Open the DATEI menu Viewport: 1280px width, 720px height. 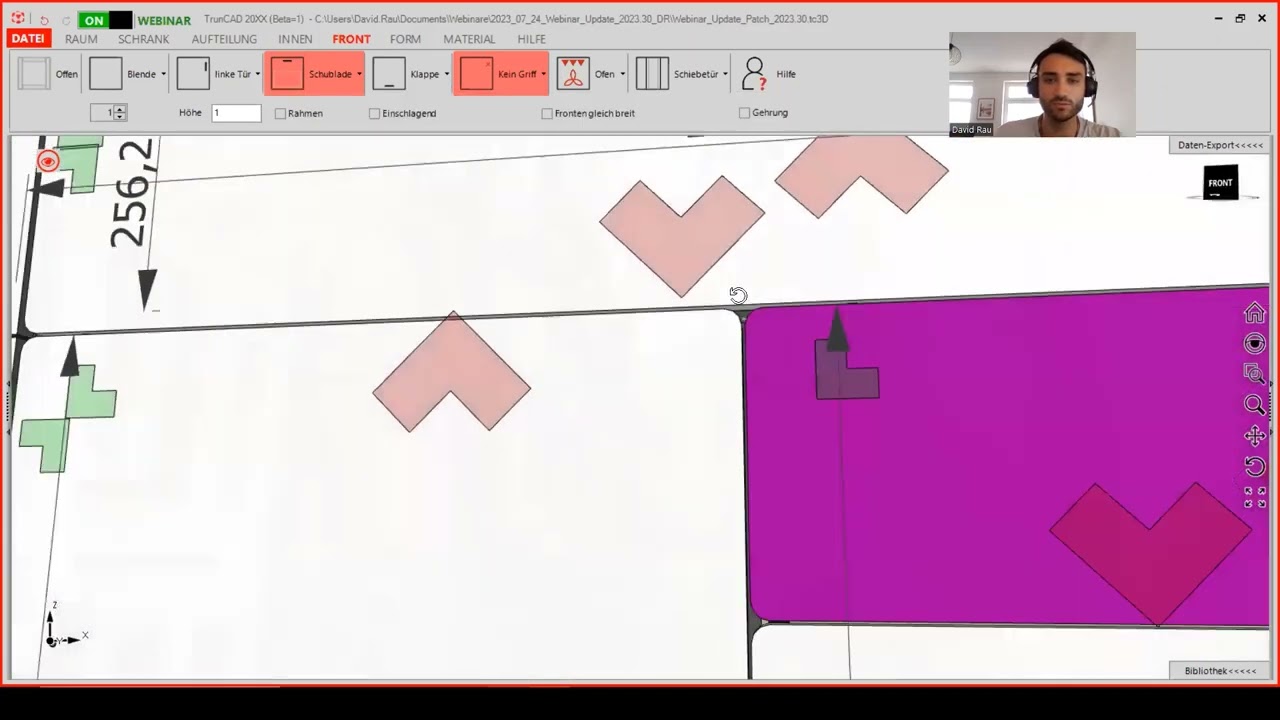(28, 39)
